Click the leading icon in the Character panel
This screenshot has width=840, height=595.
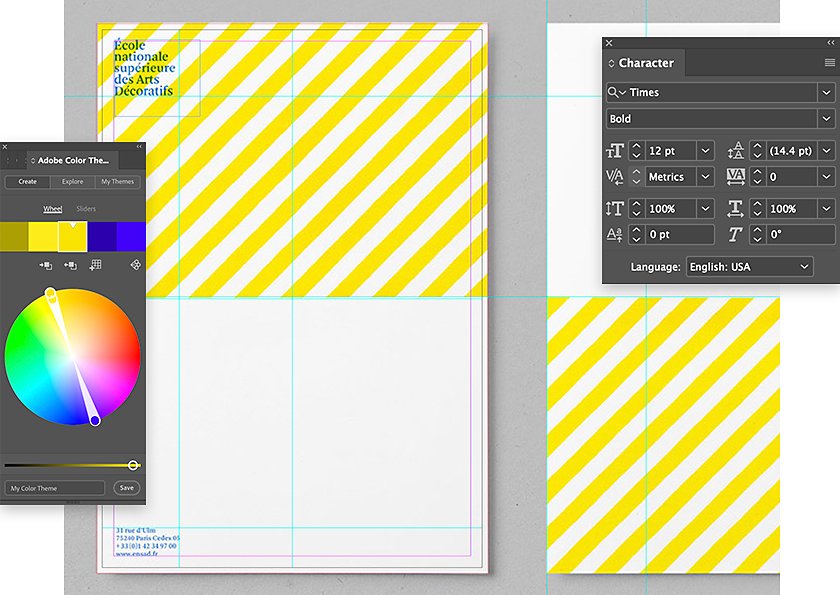pos(736,150)
